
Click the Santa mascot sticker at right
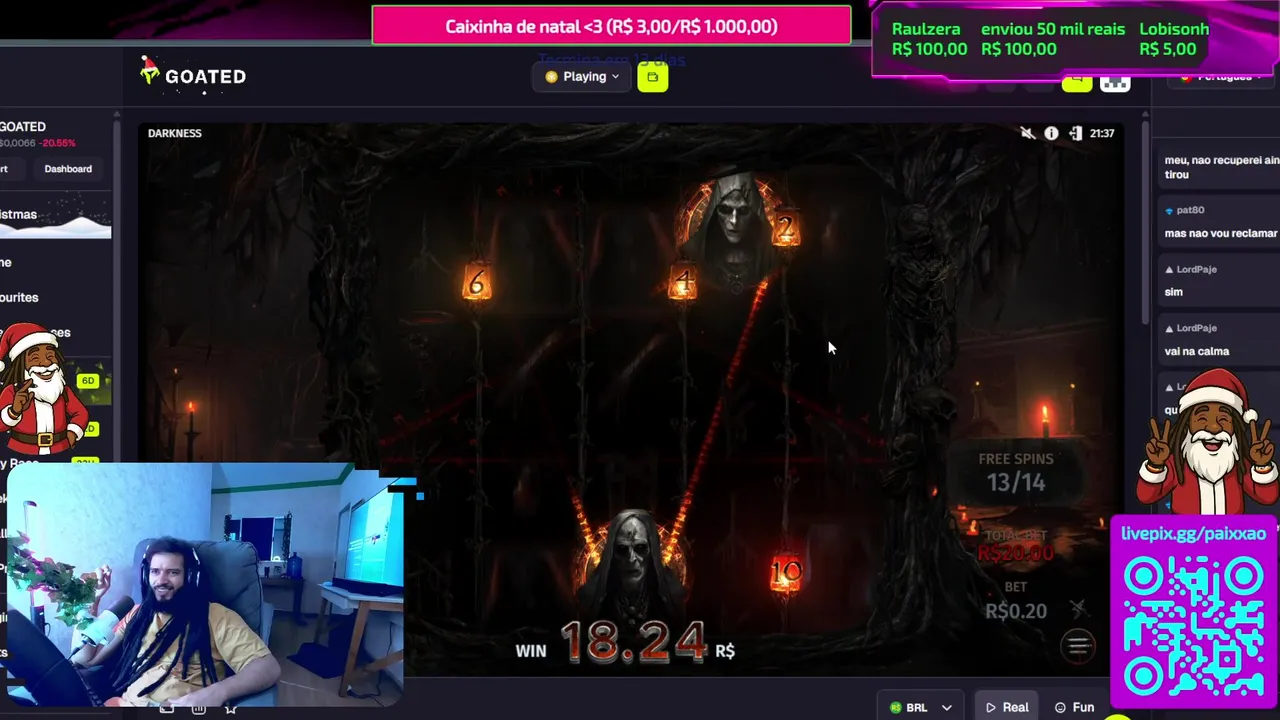1208,440
